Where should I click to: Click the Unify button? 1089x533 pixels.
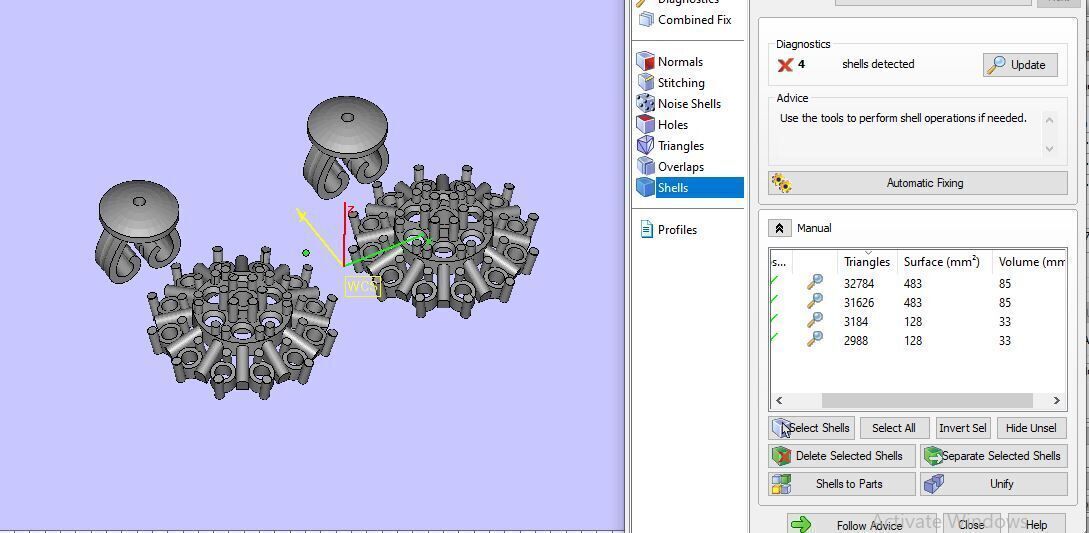tap(994, 484)
